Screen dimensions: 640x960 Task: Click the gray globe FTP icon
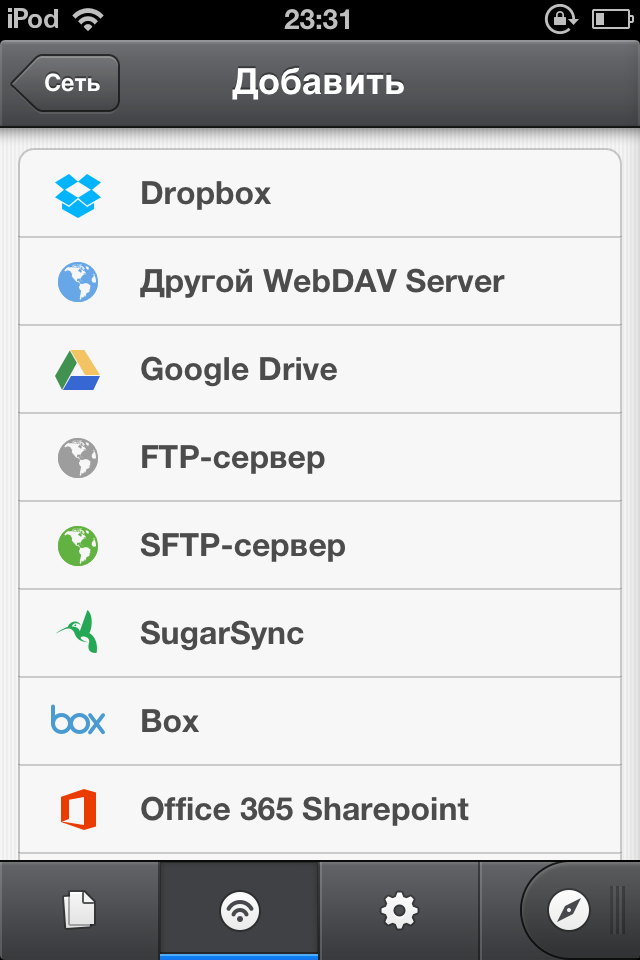78,458
